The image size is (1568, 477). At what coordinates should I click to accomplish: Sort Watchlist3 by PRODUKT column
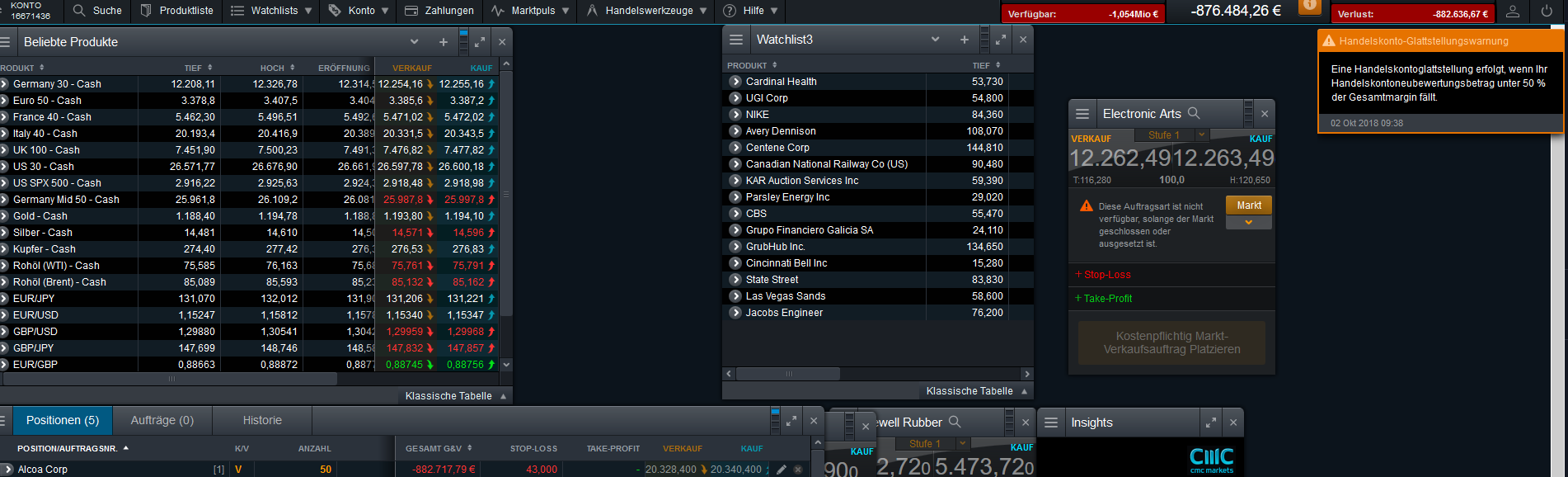click(x=753, y=65)
